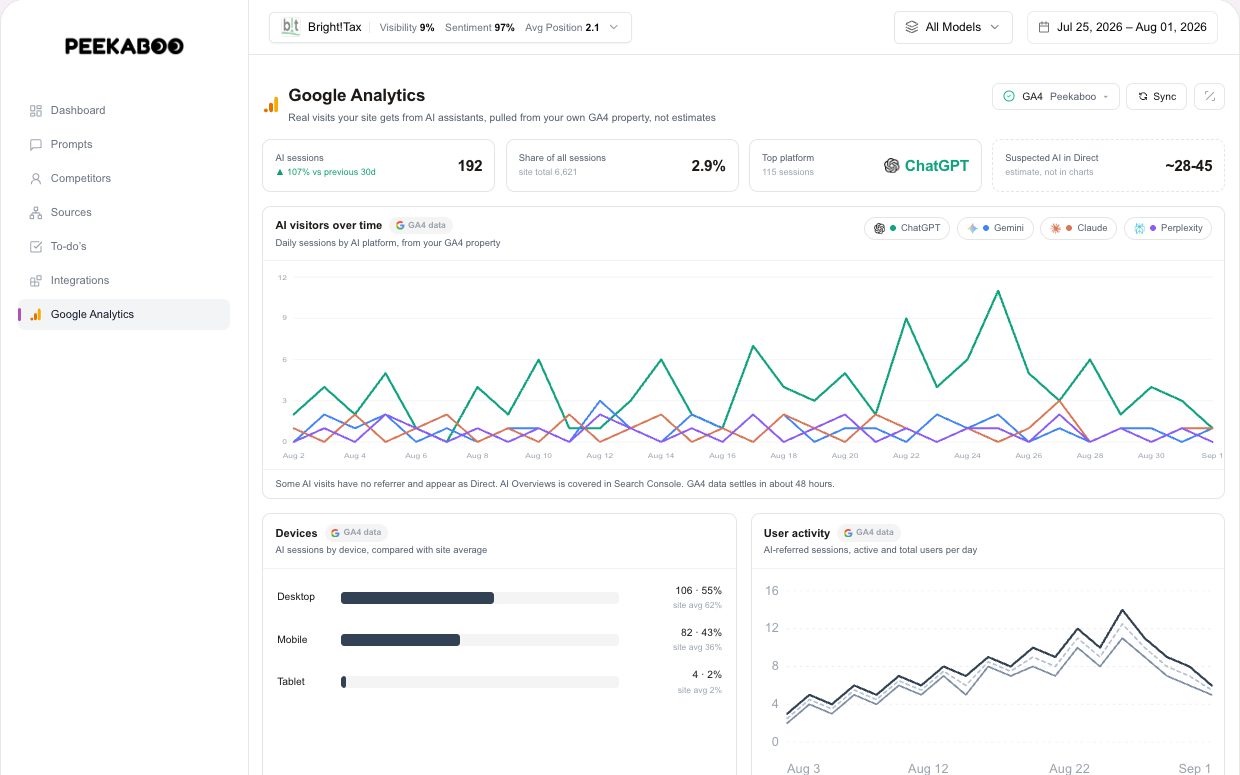Viewport: 1240px width, 775px height.
Task: Click the AI sessions card showing 192
Action: point(378,165)
